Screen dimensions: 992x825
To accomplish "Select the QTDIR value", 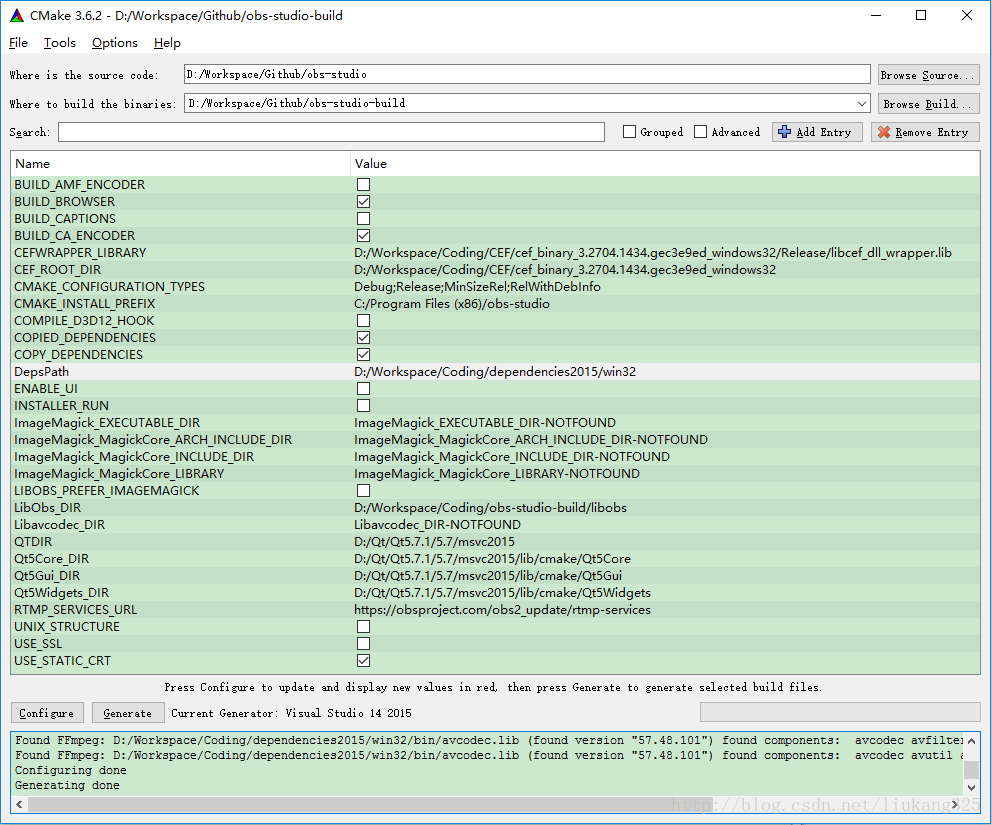I will (434, 542).
